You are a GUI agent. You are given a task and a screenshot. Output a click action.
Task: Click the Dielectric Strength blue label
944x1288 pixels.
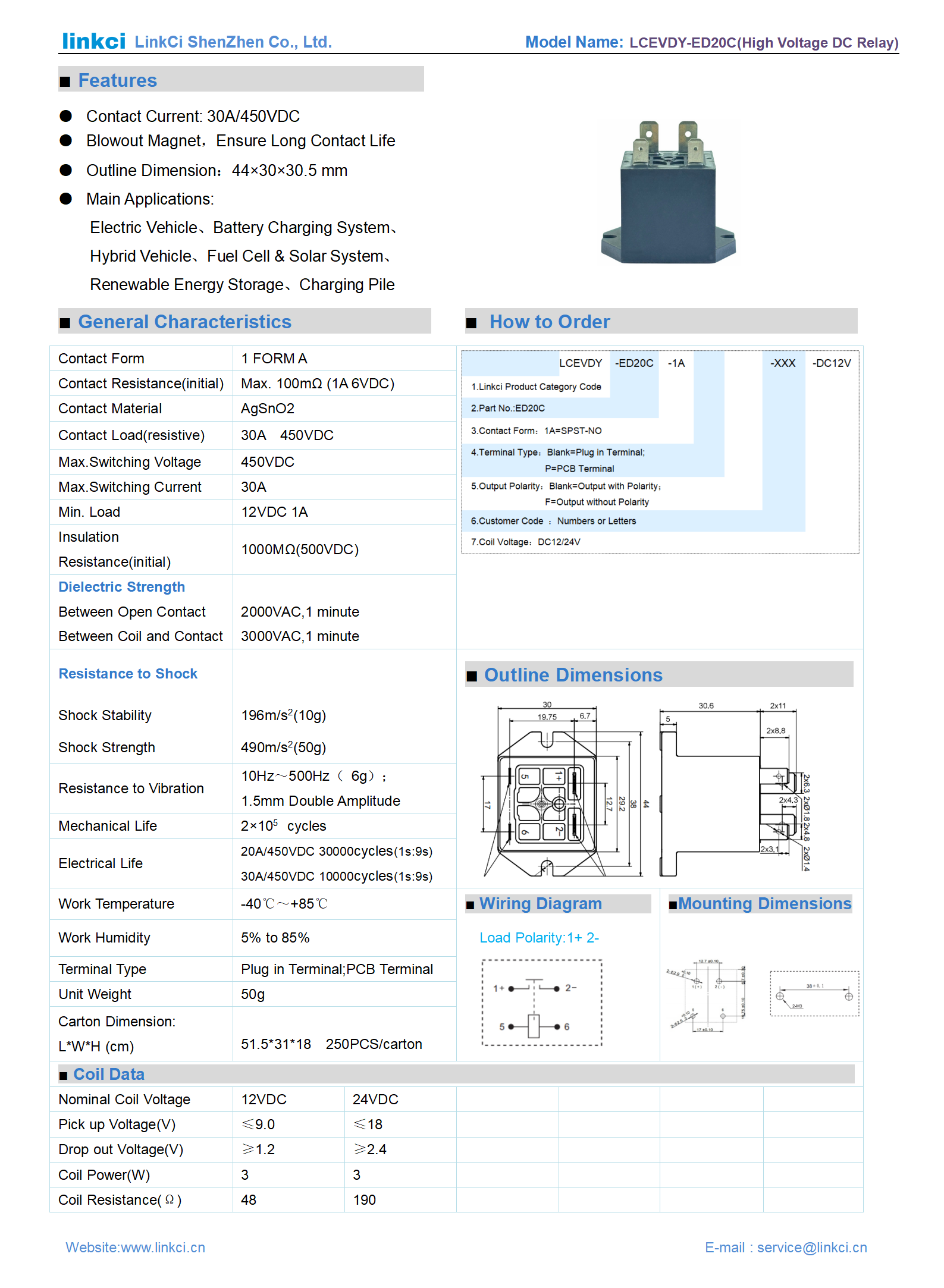(x=121, y=587)
